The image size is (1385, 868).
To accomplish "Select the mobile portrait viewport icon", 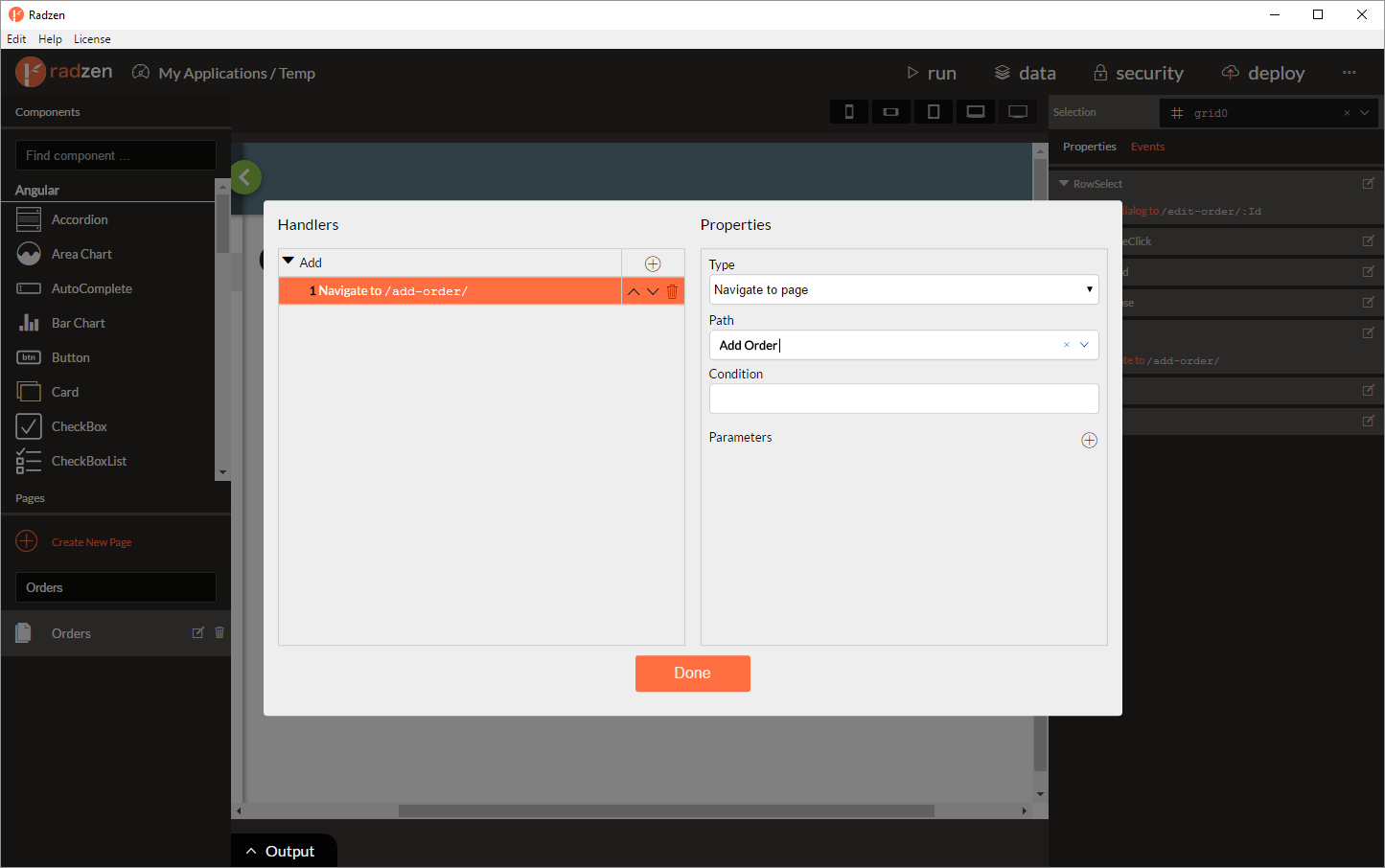I will point(849,112).
